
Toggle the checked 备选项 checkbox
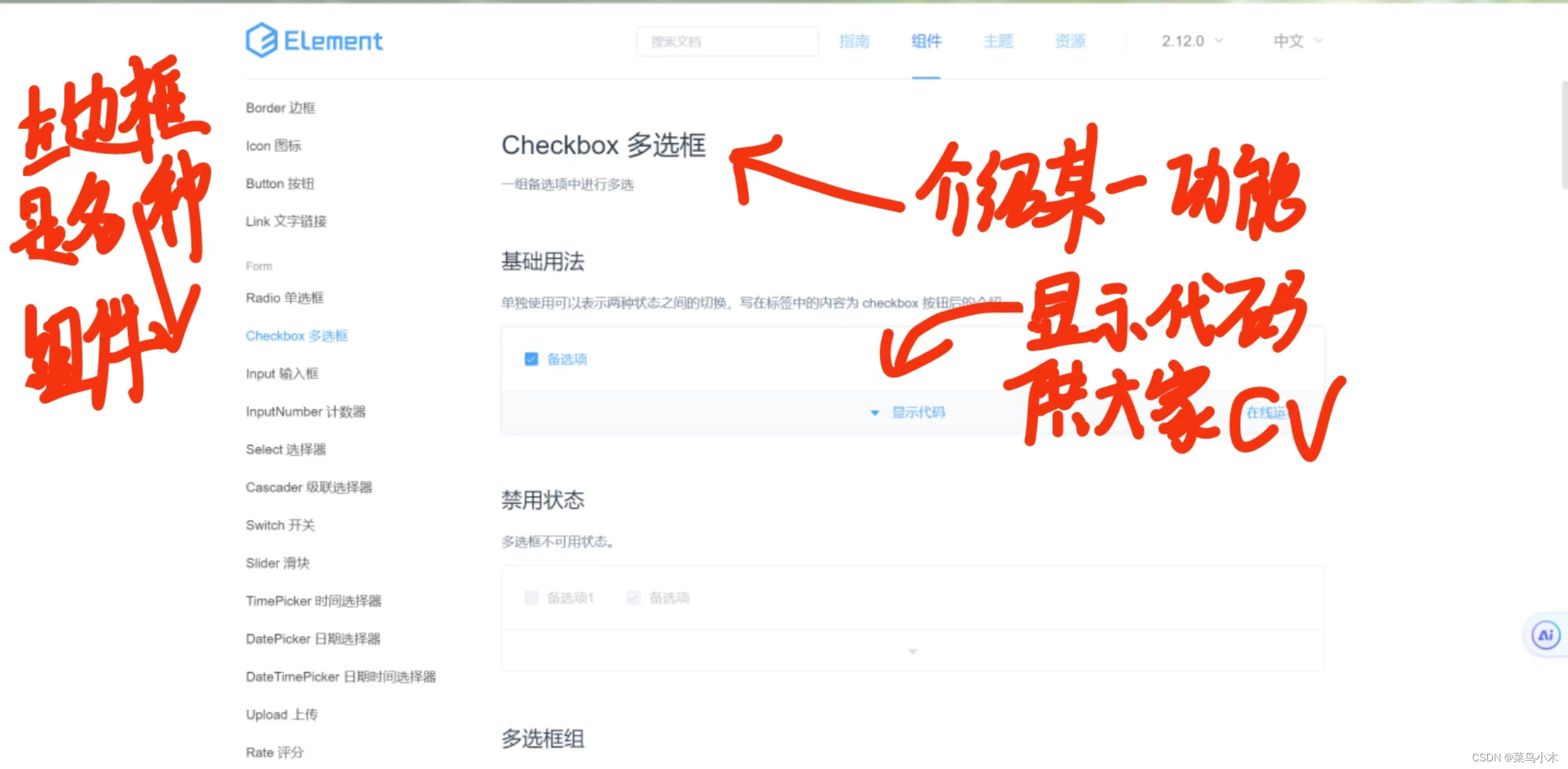531,359
